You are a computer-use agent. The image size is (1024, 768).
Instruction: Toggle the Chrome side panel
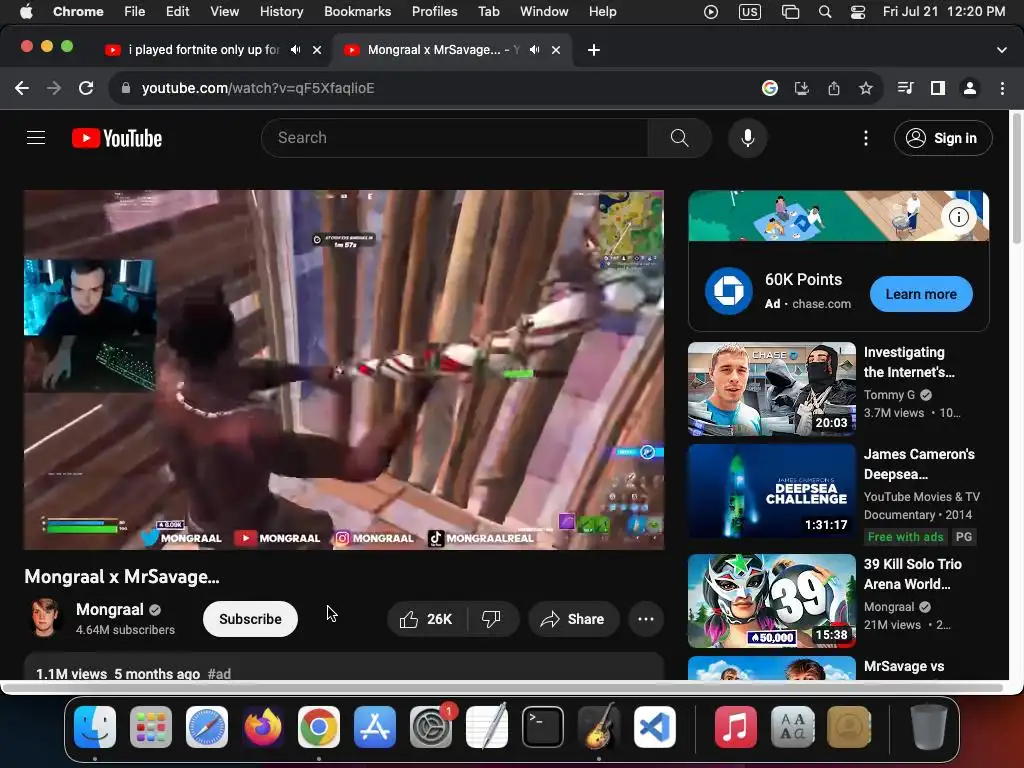[938, 88]
